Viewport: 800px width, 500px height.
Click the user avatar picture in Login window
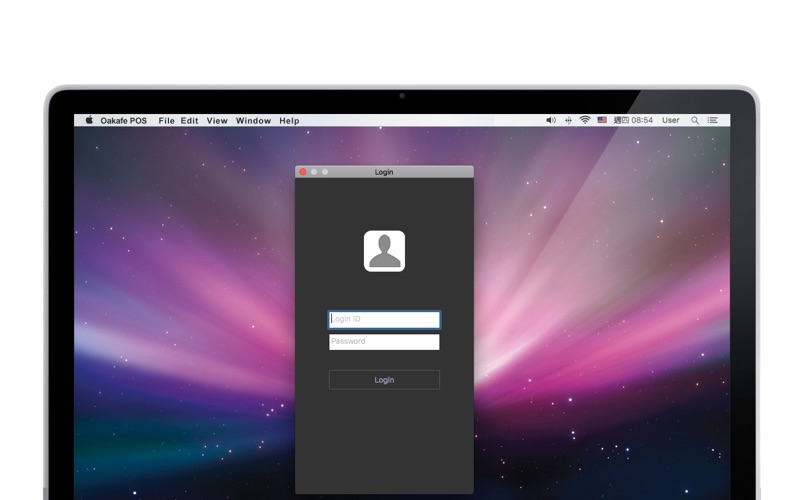pos(384,251)
